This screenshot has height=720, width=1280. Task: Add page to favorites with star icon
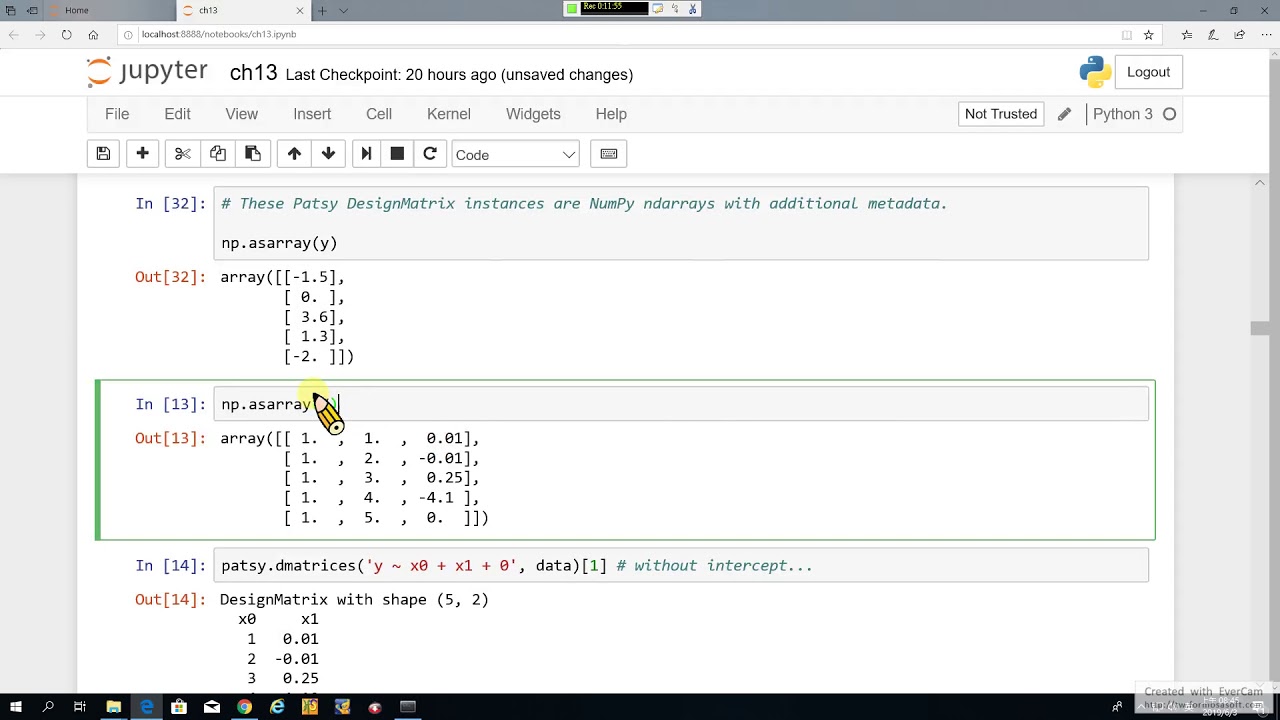click(x=1148, y=34)
